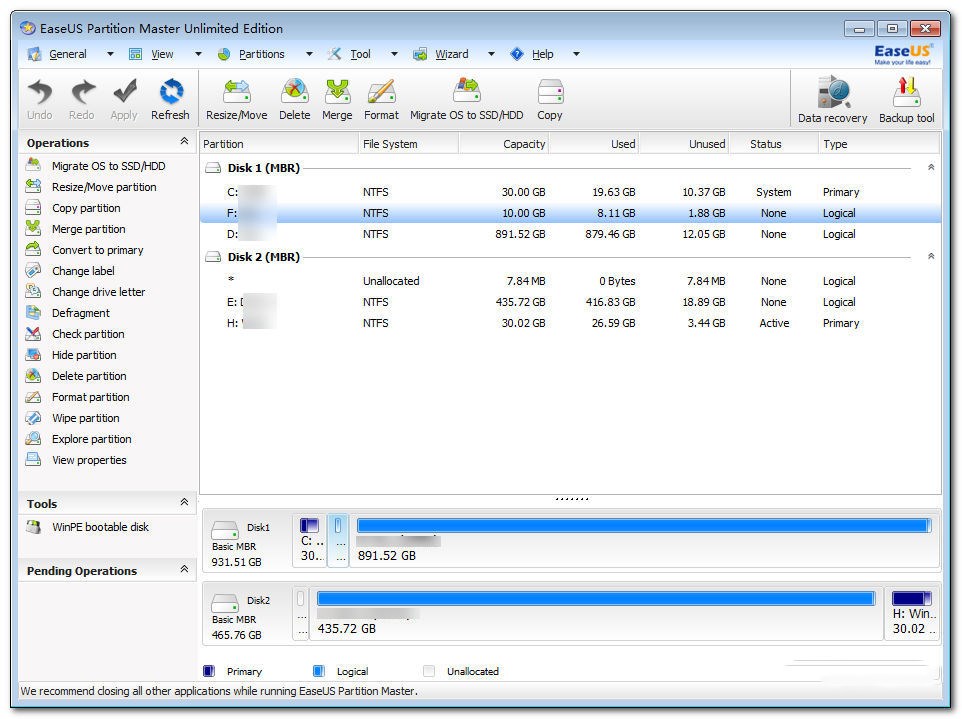Collapse the Disk 1 (MBR) group
The image size is (962, 719).
click(931, 168)
